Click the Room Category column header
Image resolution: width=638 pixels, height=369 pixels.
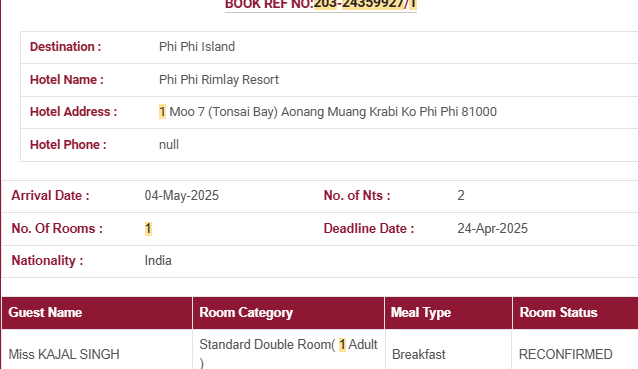(x=288, y=313)
